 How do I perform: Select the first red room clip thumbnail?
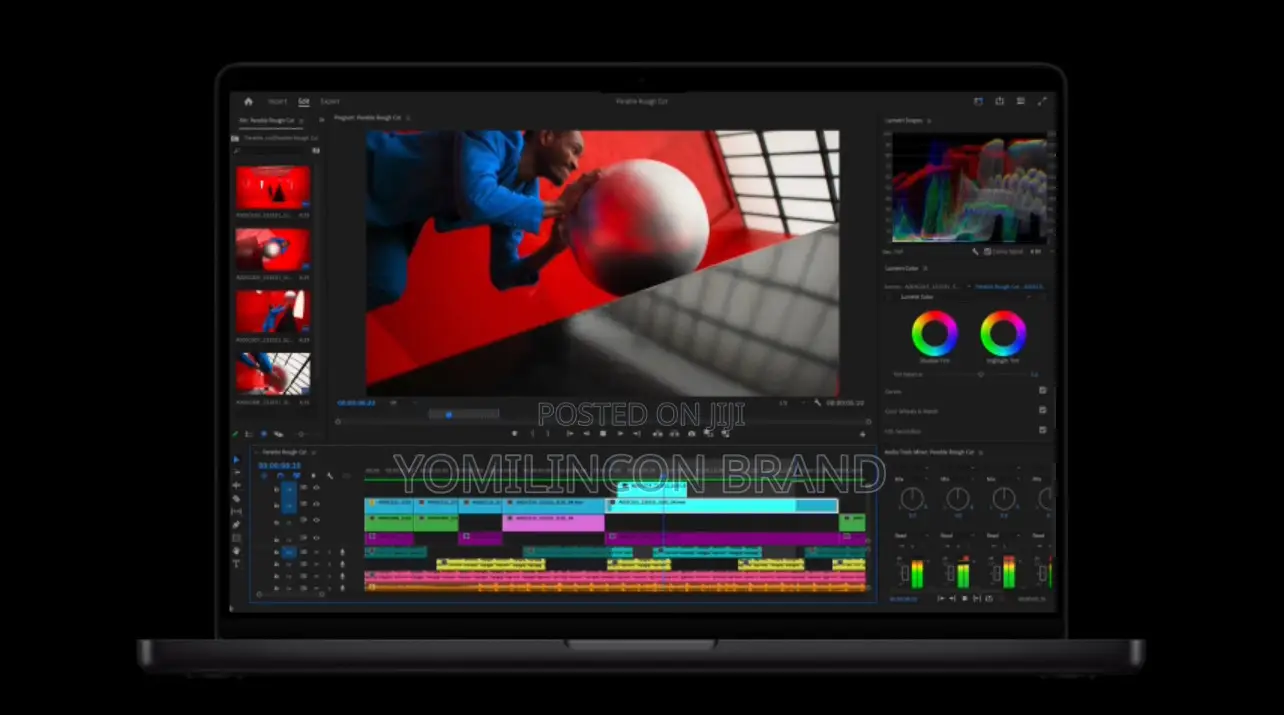click(273, 188)
